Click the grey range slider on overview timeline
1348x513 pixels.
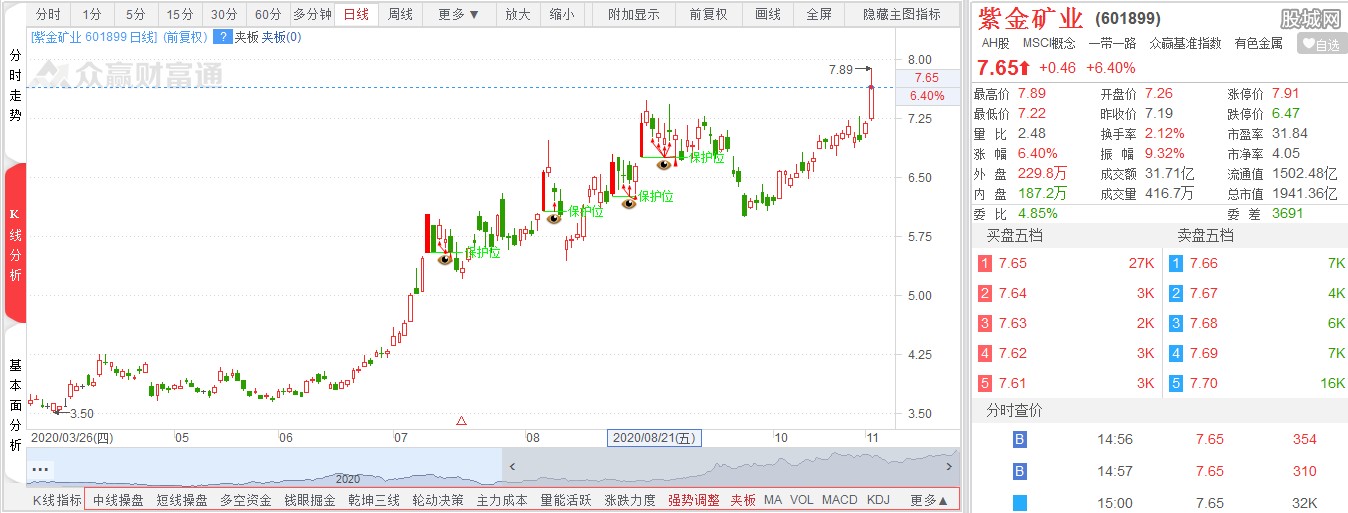click(x=730, y=466)
